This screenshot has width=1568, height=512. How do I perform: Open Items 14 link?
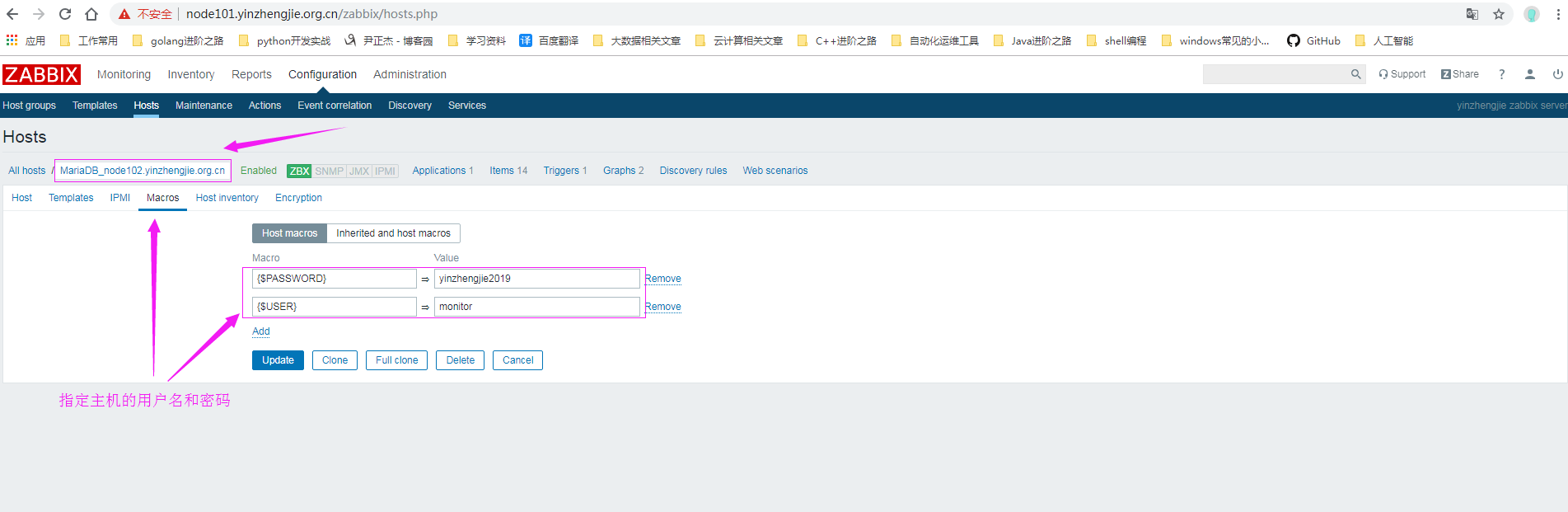pos(508,171)
